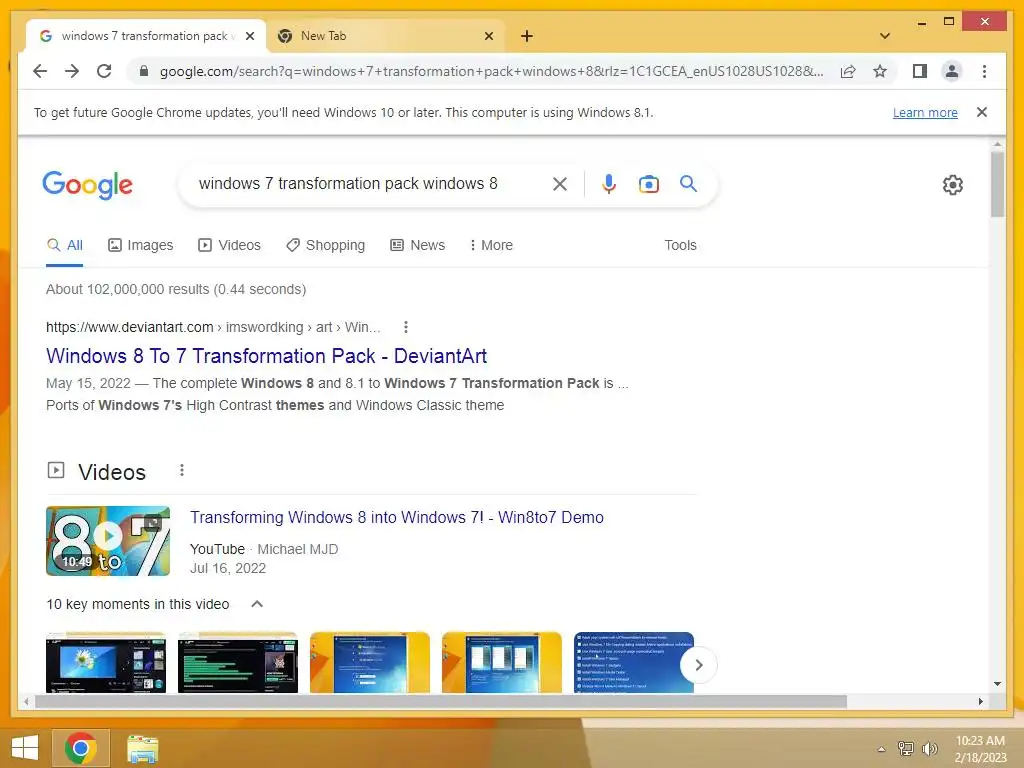Screen dimensions: 1024x768
Task: Open second key moment thumbnail with green text
Action: (x=238, y=662)
